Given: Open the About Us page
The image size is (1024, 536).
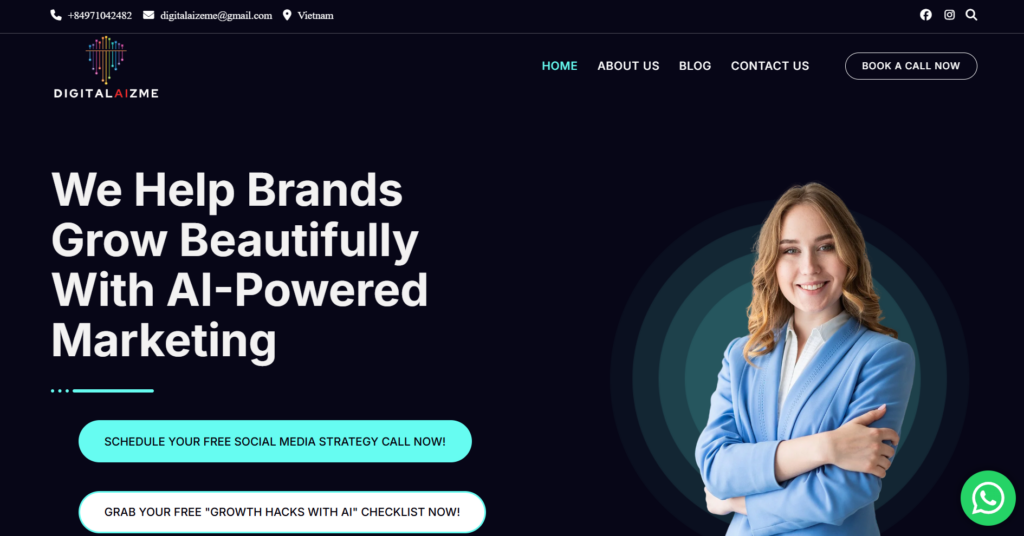Looking at the screenshot, I should click(628, 66).
